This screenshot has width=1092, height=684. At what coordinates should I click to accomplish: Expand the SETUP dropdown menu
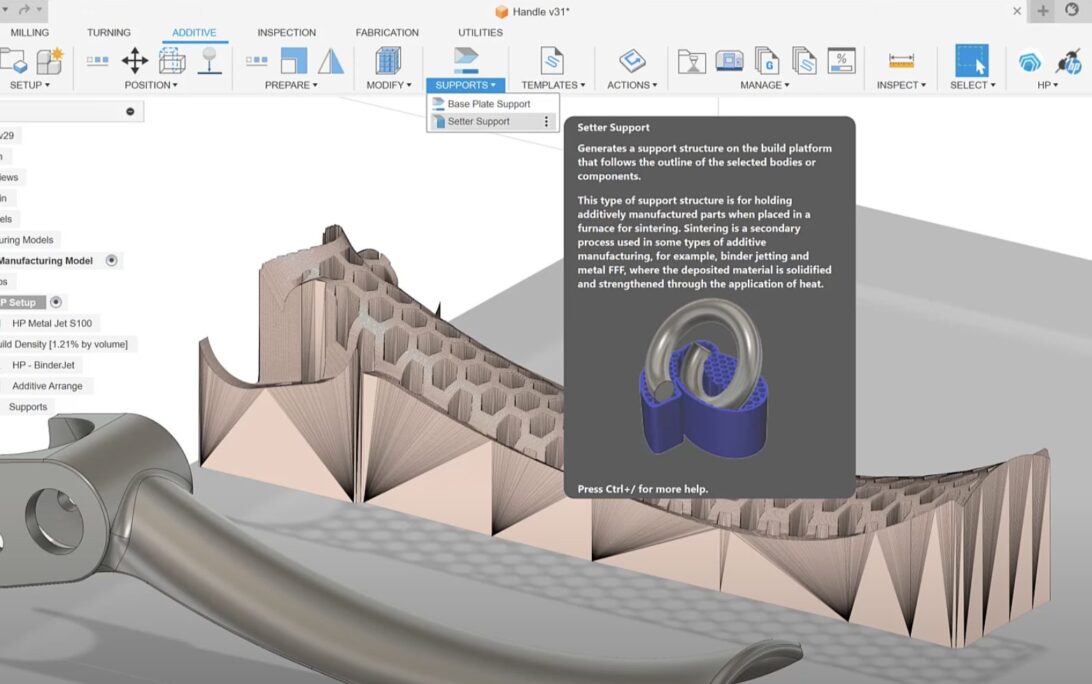click(x=29, y=85)
